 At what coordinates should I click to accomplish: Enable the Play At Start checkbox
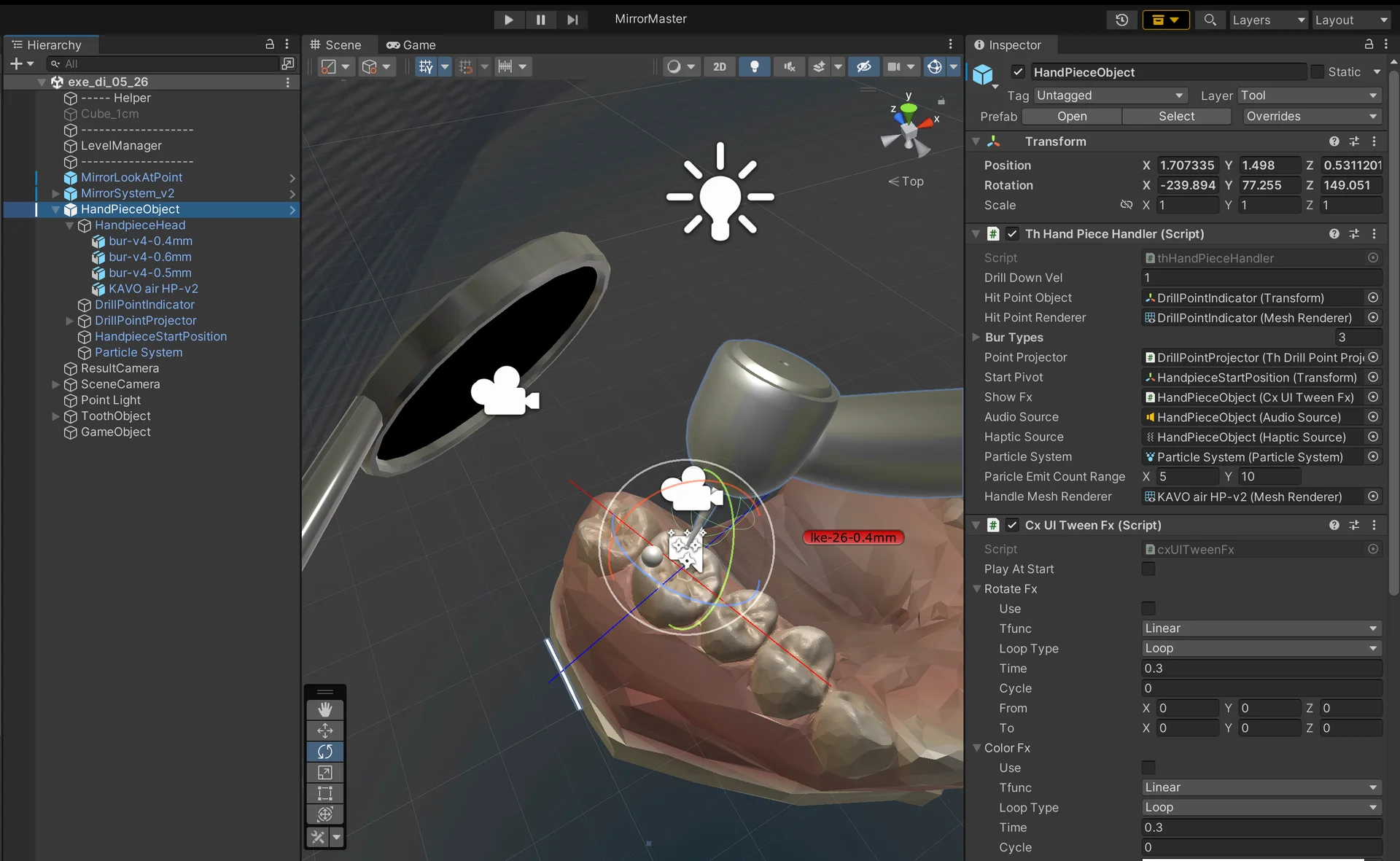[1148, 569]
